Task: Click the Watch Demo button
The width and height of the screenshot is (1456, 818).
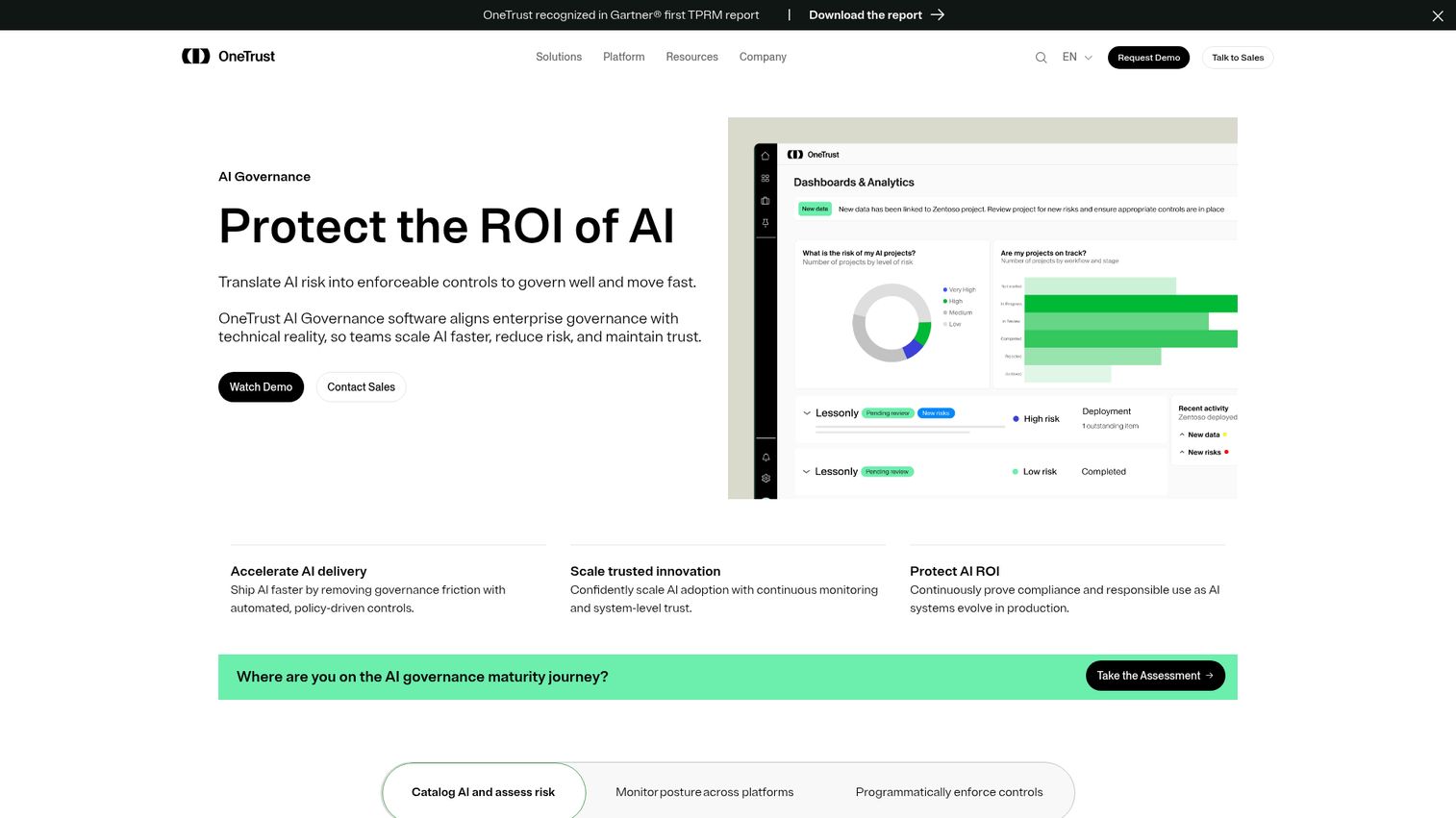Action: point(261,387)
